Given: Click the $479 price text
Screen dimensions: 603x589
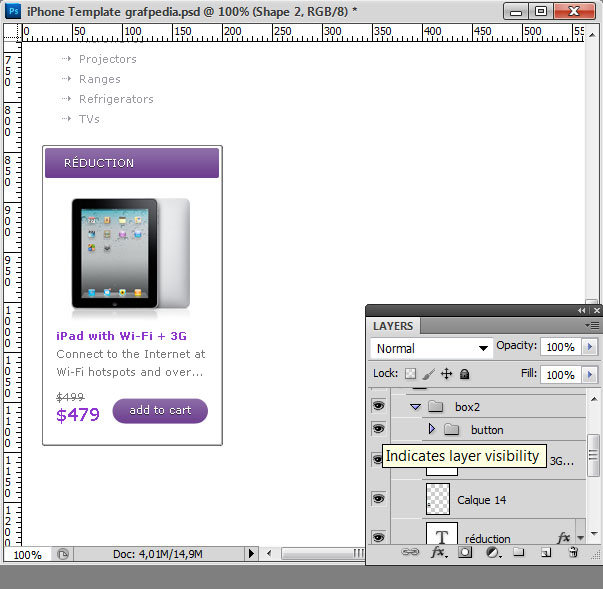Looking at the screenshot, I should 78,415.
